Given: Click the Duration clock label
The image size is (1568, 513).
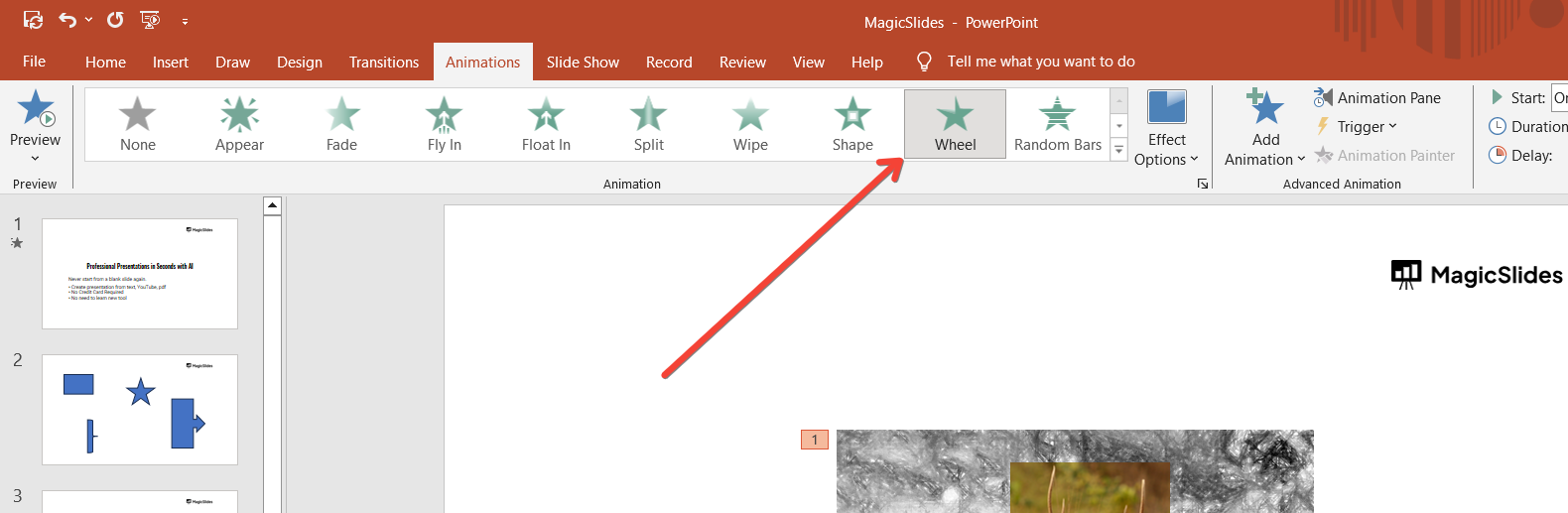Looking at the screenshot, I should pyautogui.click(x=1528, y=126).
